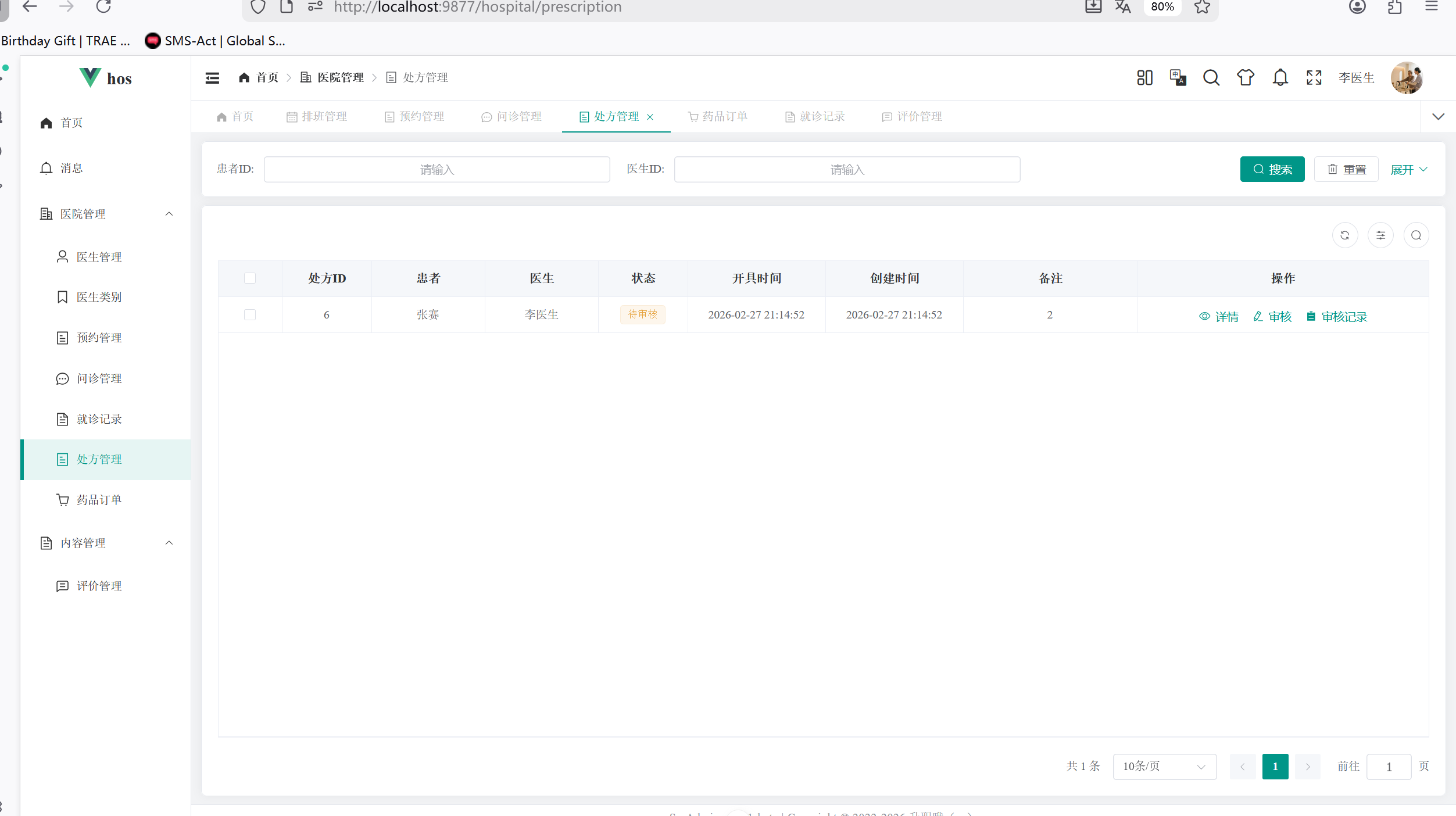Open table column settings icon
The image size is (1456, 816).
1380,235
